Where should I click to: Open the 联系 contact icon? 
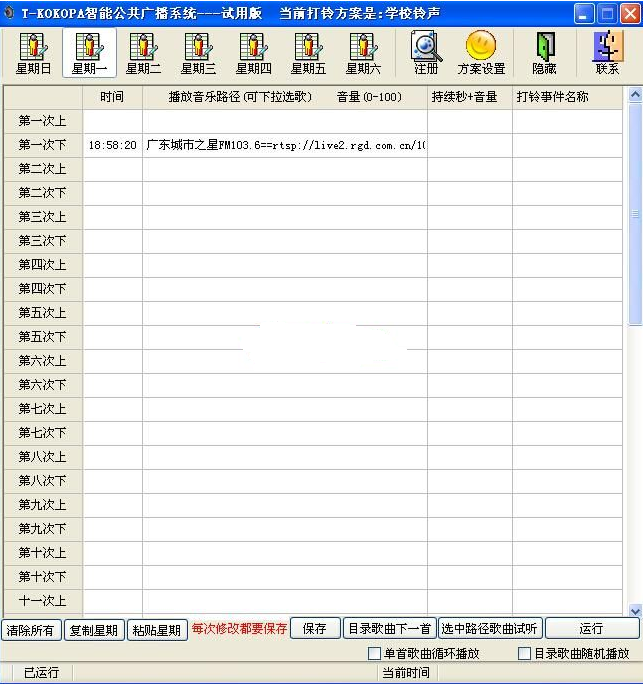tap(607, 52)
